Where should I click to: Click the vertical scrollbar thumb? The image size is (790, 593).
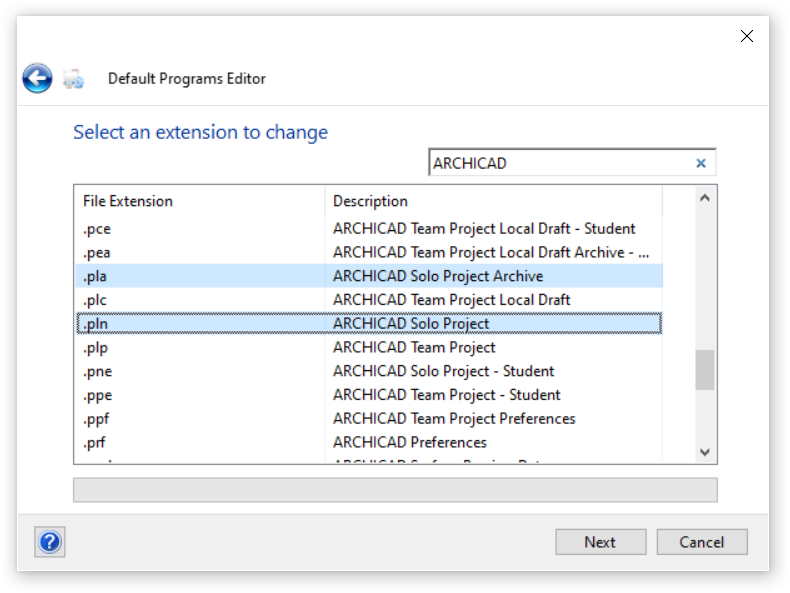pyautogui.click(x=705, y=370)
